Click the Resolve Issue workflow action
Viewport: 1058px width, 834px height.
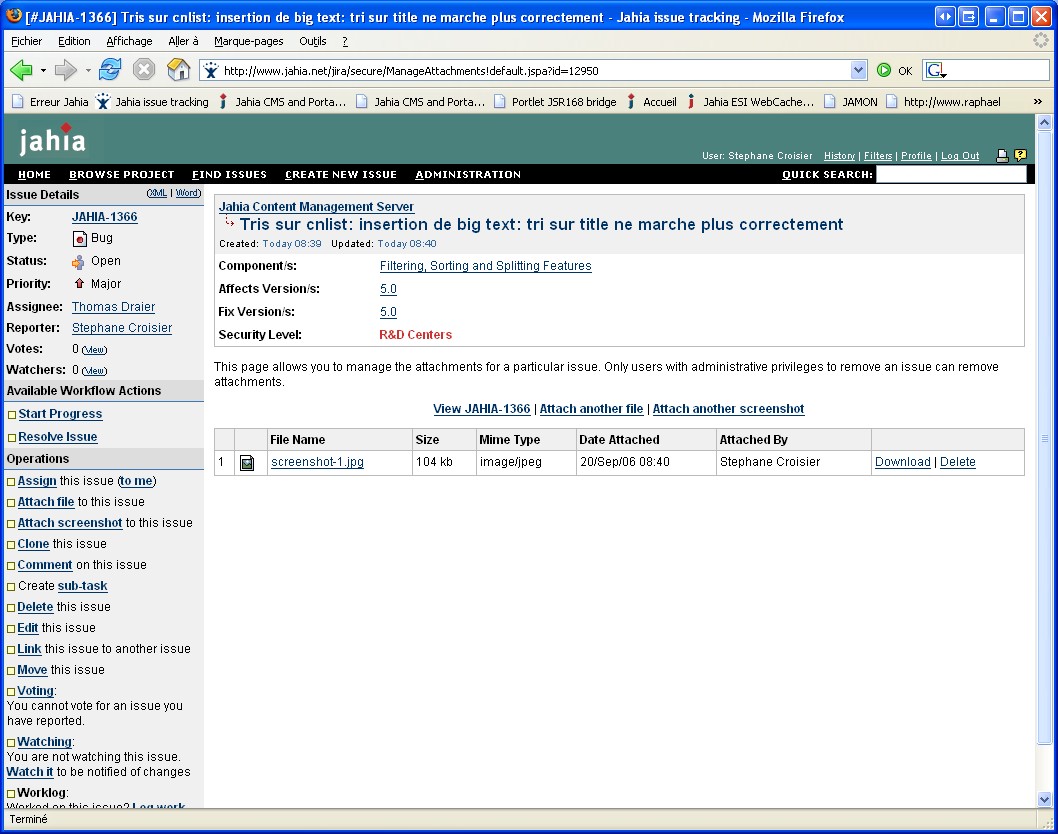(x=58, y=437)
